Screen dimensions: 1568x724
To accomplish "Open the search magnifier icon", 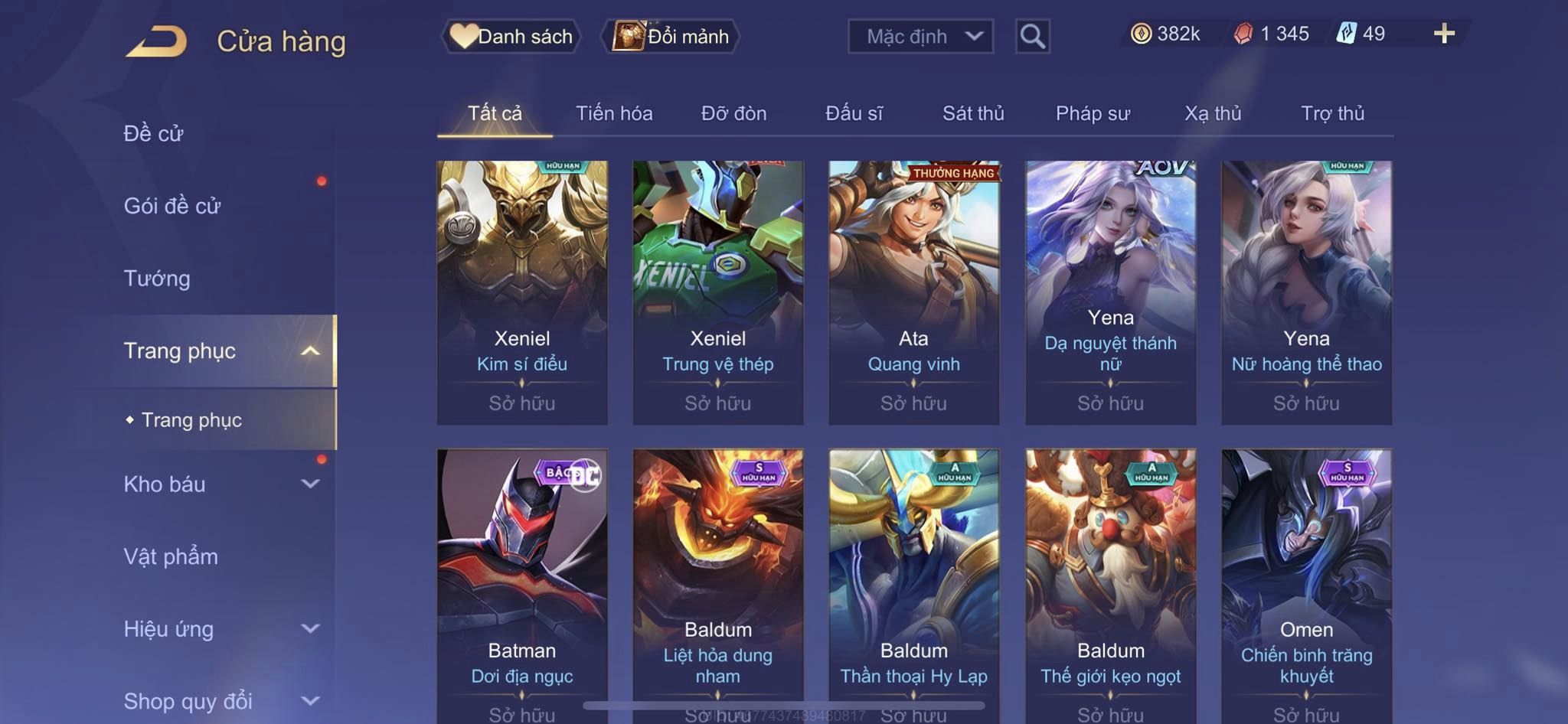I will tap(1032, 36).
